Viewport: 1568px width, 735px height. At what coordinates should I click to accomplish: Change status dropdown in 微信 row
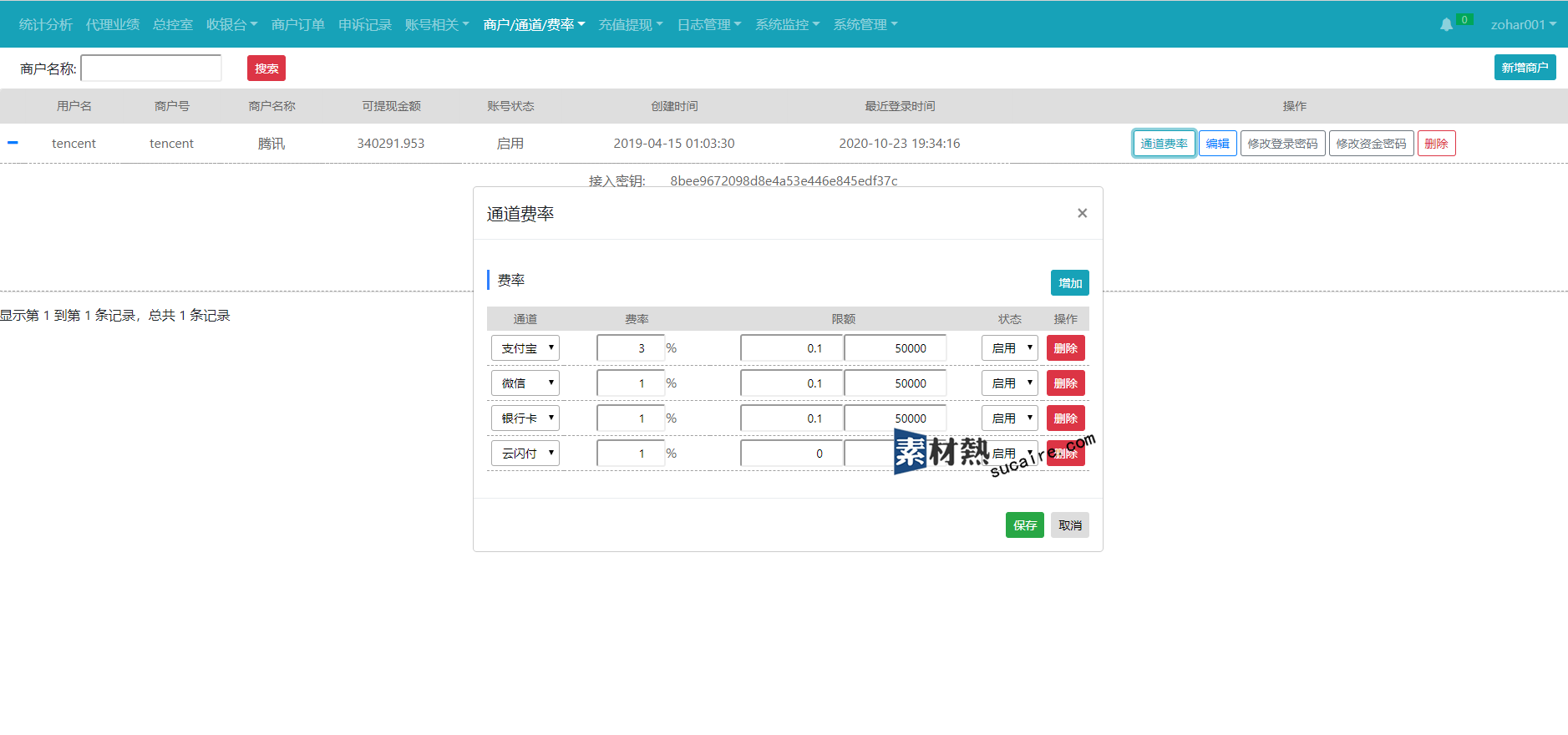tap(1010, 383)
